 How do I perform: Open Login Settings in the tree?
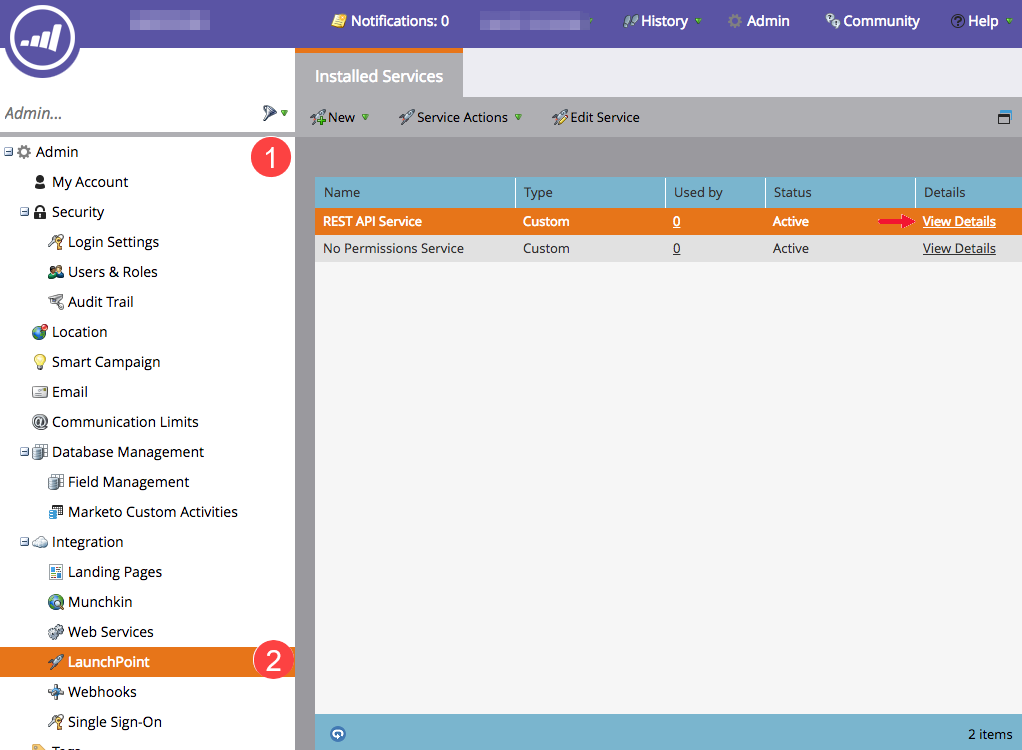point(113,242)
